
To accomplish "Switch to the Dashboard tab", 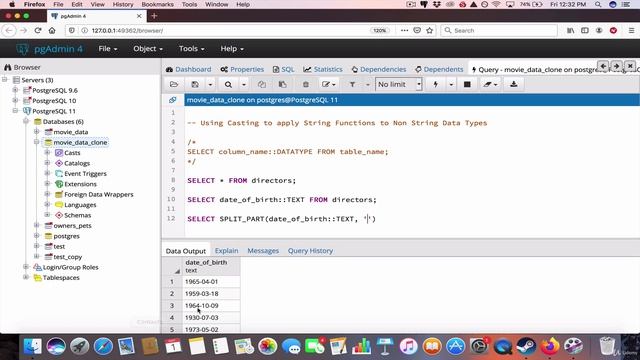I will click(189, 69).
